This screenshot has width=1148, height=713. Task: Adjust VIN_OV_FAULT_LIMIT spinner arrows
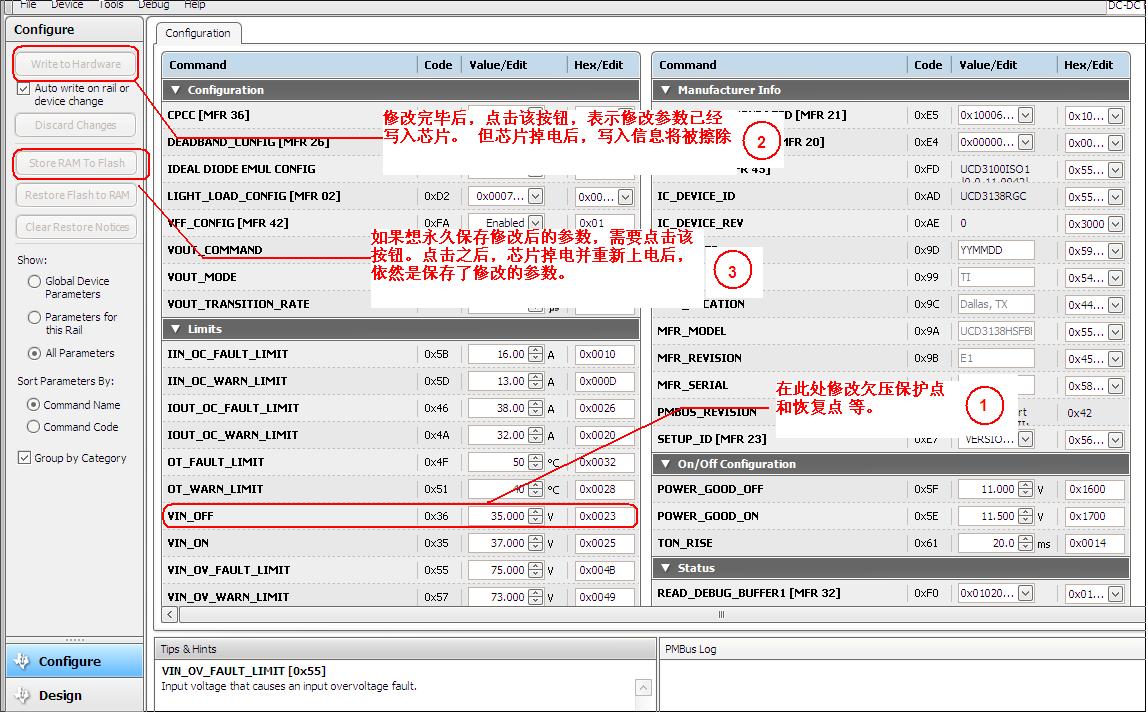536,570
